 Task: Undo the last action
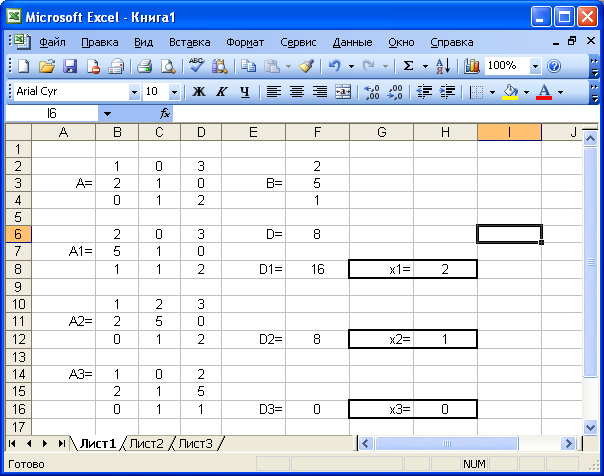(335, 66)
